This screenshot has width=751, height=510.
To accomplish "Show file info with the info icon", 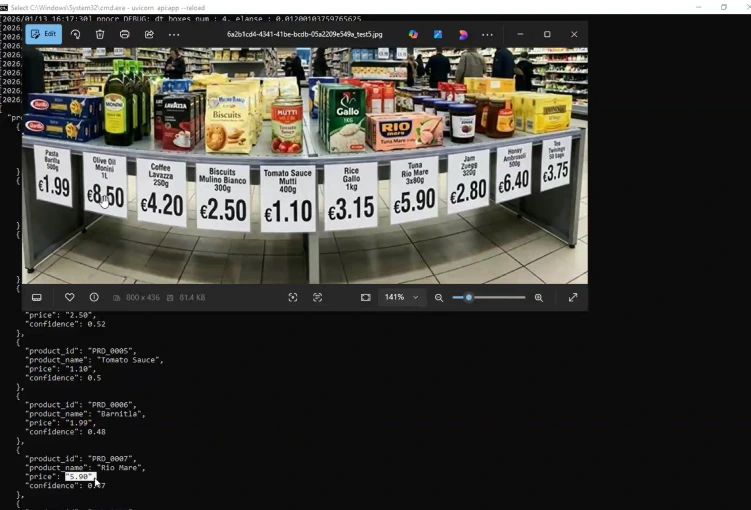I will [x=94, y=297].
